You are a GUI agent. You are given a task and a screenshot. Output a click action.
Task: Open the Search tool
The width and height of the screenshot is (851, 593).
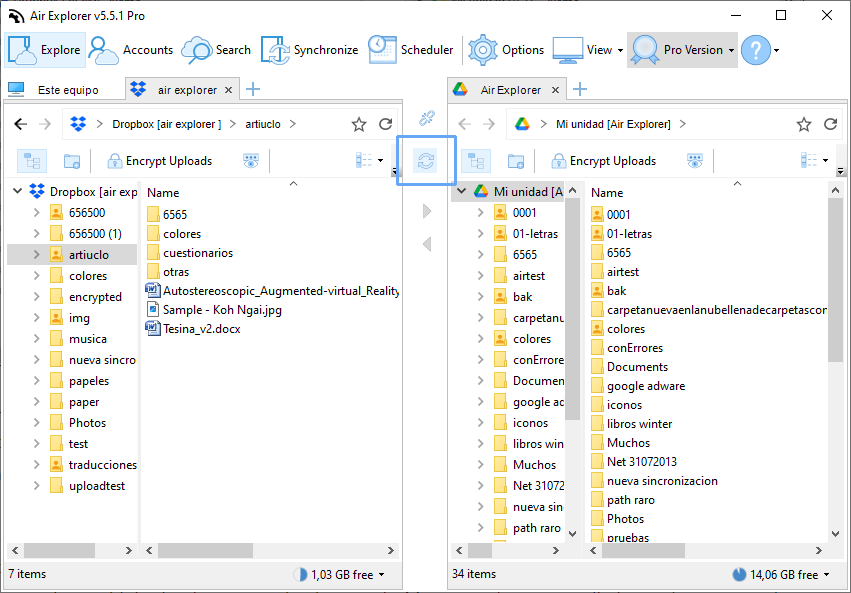pyautogui.click(x=217, y=50)
